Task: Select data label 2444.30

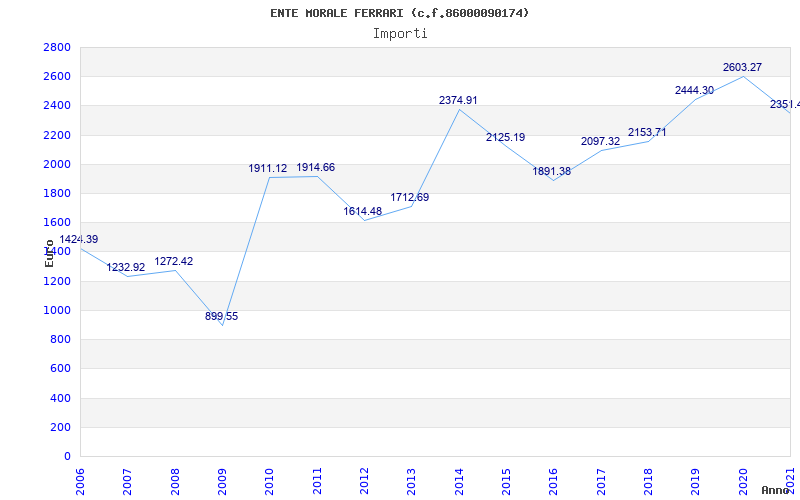Action: click(x=694, y=91)
